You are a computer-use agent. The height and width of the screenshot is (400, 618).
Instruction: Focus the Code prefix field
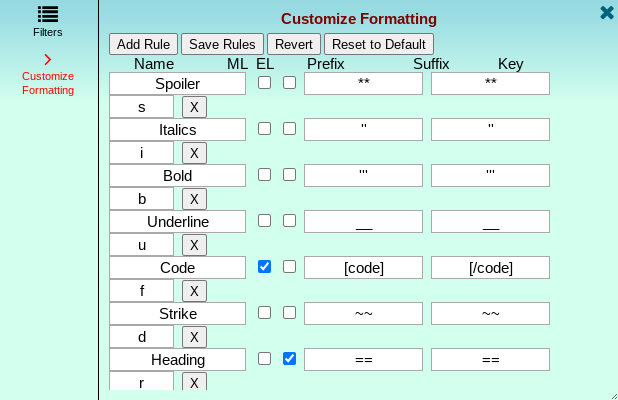click(363, 268)
